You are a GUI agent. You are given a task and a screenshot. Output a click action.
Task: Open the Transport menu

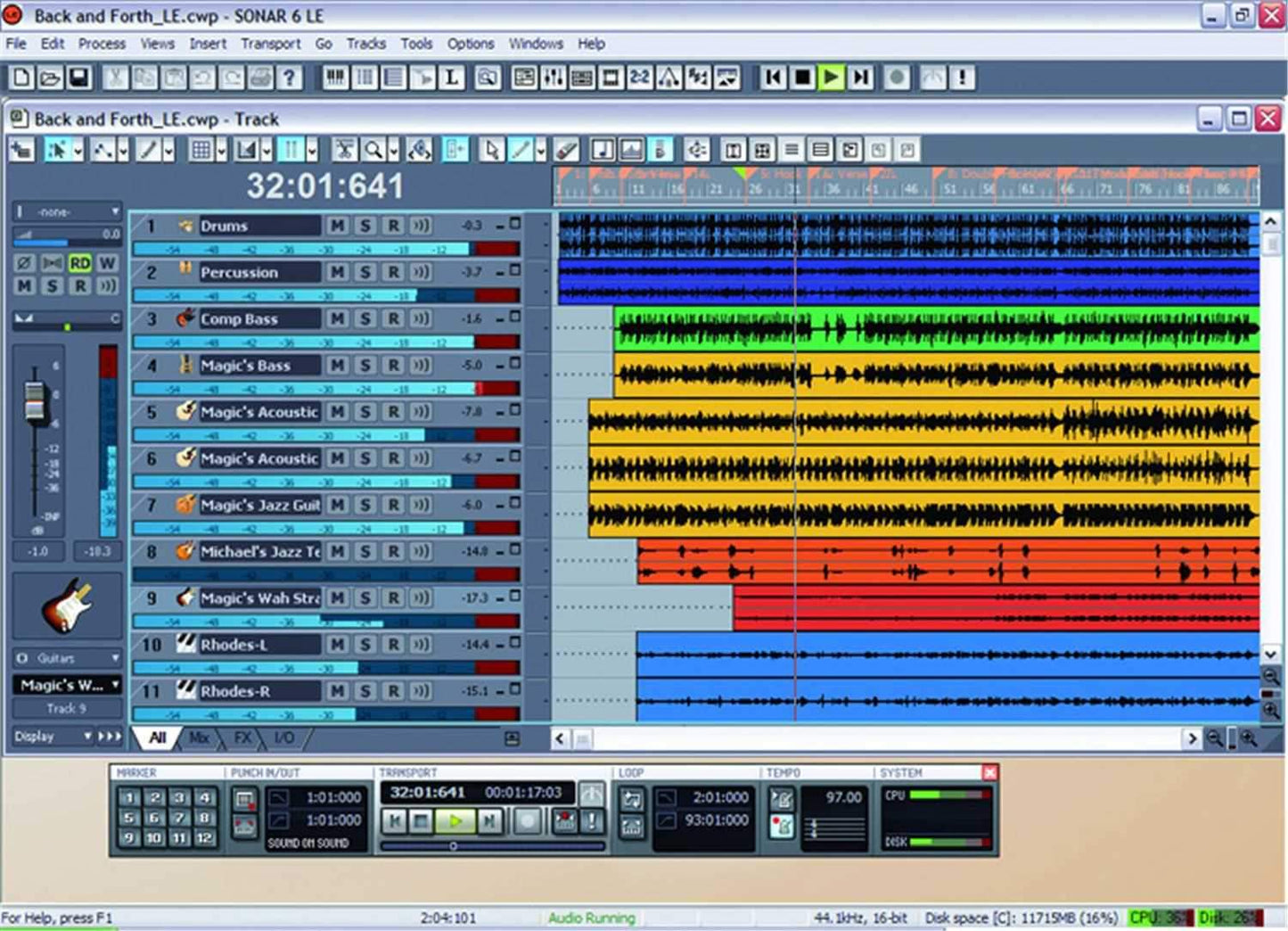pos(271,43)
